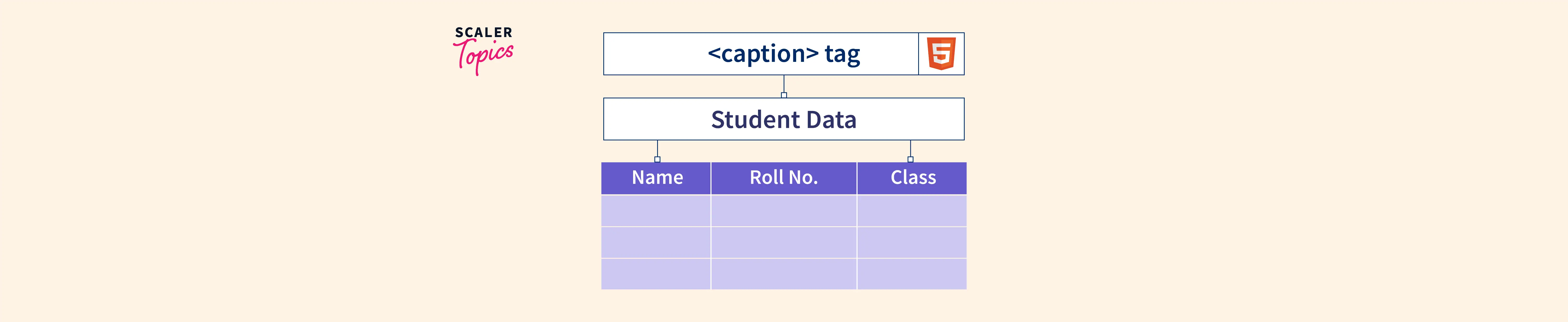Click the Roll No. column header
This screenshot has height=322, width=1568.
783,178
